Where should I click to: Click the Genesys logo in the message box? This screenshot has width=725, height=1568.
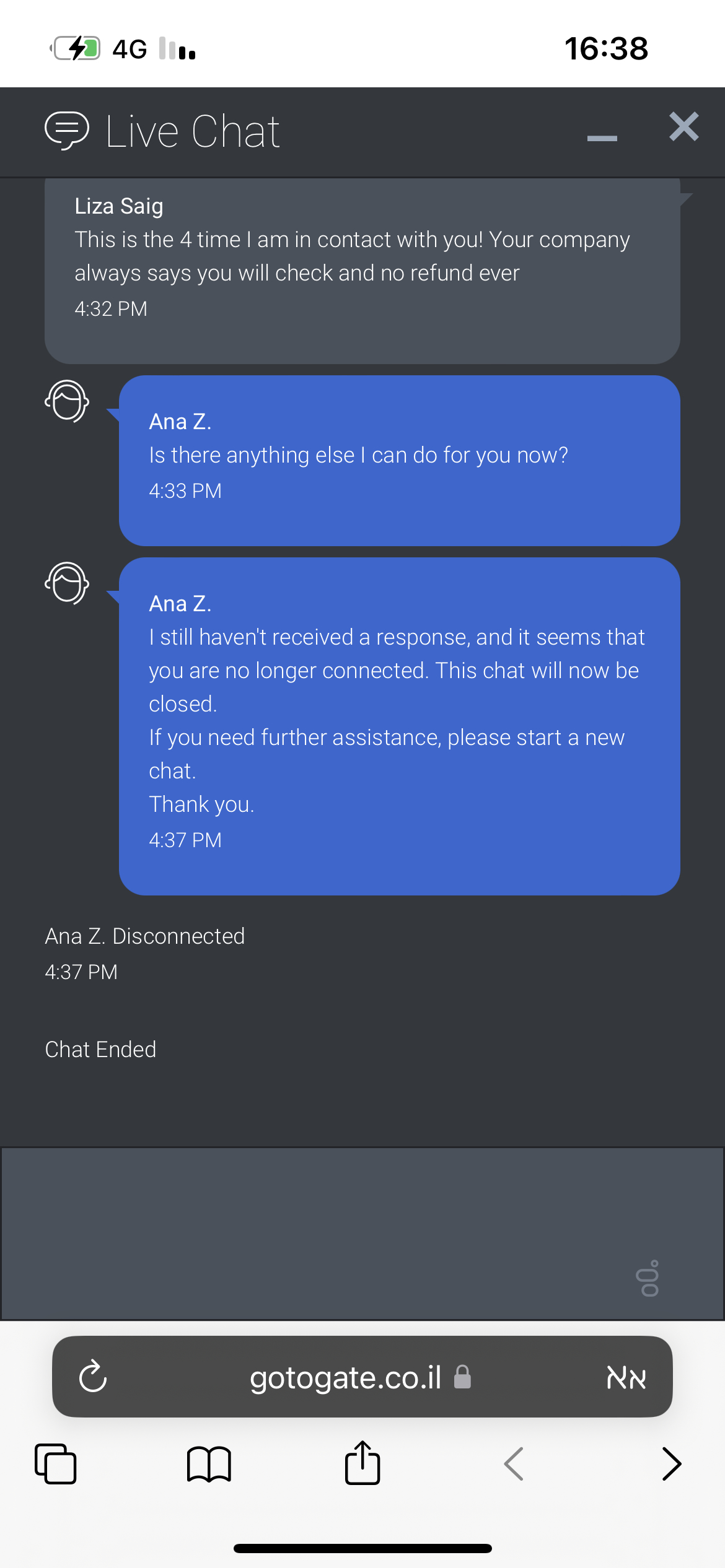pyautogui.click(x=648, y=1278)
